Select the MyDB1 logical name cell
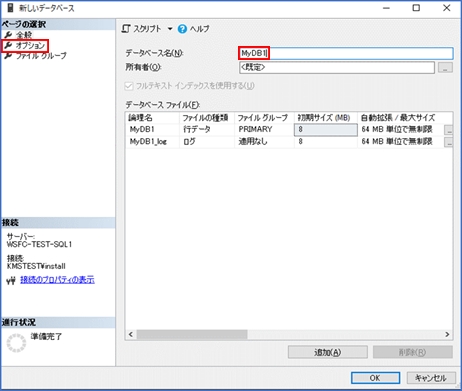The image size is (462, 391). 153,129
